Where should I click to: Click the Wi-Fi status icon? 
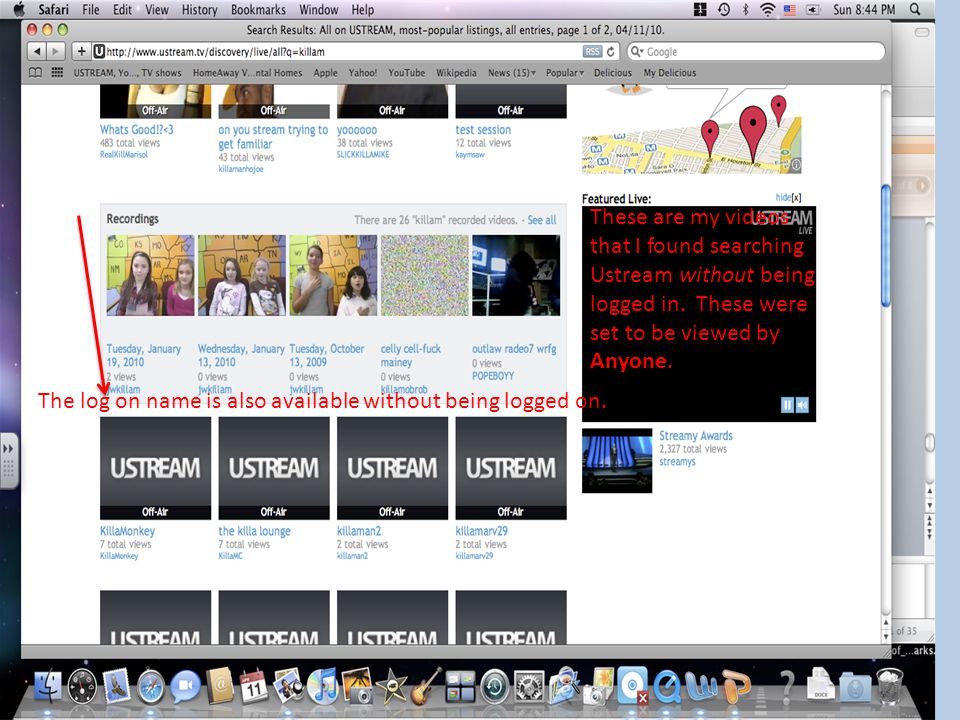[x=767, y=9]
